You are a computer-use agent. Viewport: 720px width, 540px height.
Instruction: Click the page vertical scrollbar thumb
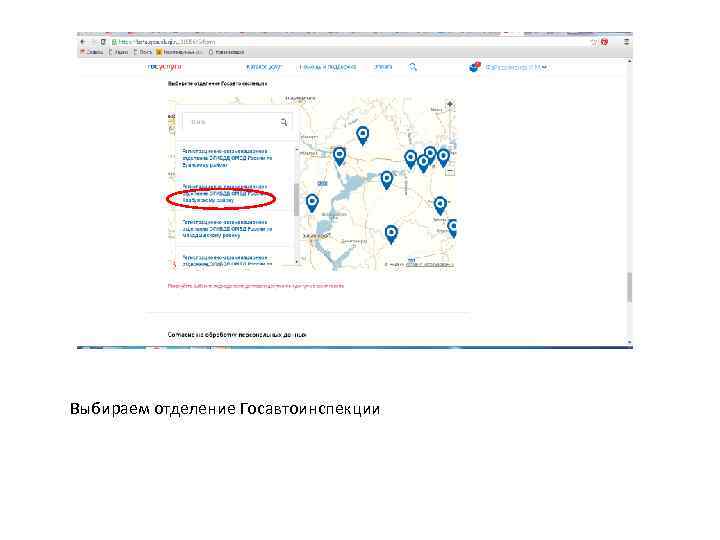630,287
